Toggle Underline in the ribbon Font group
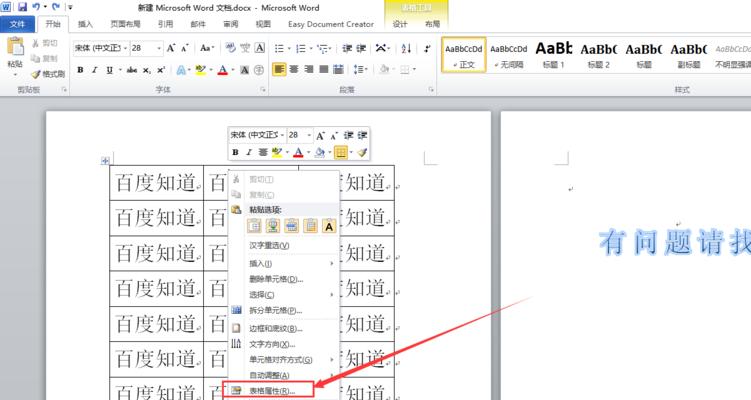This screenshot has height=400, width=751. click(x=109, y=70)
